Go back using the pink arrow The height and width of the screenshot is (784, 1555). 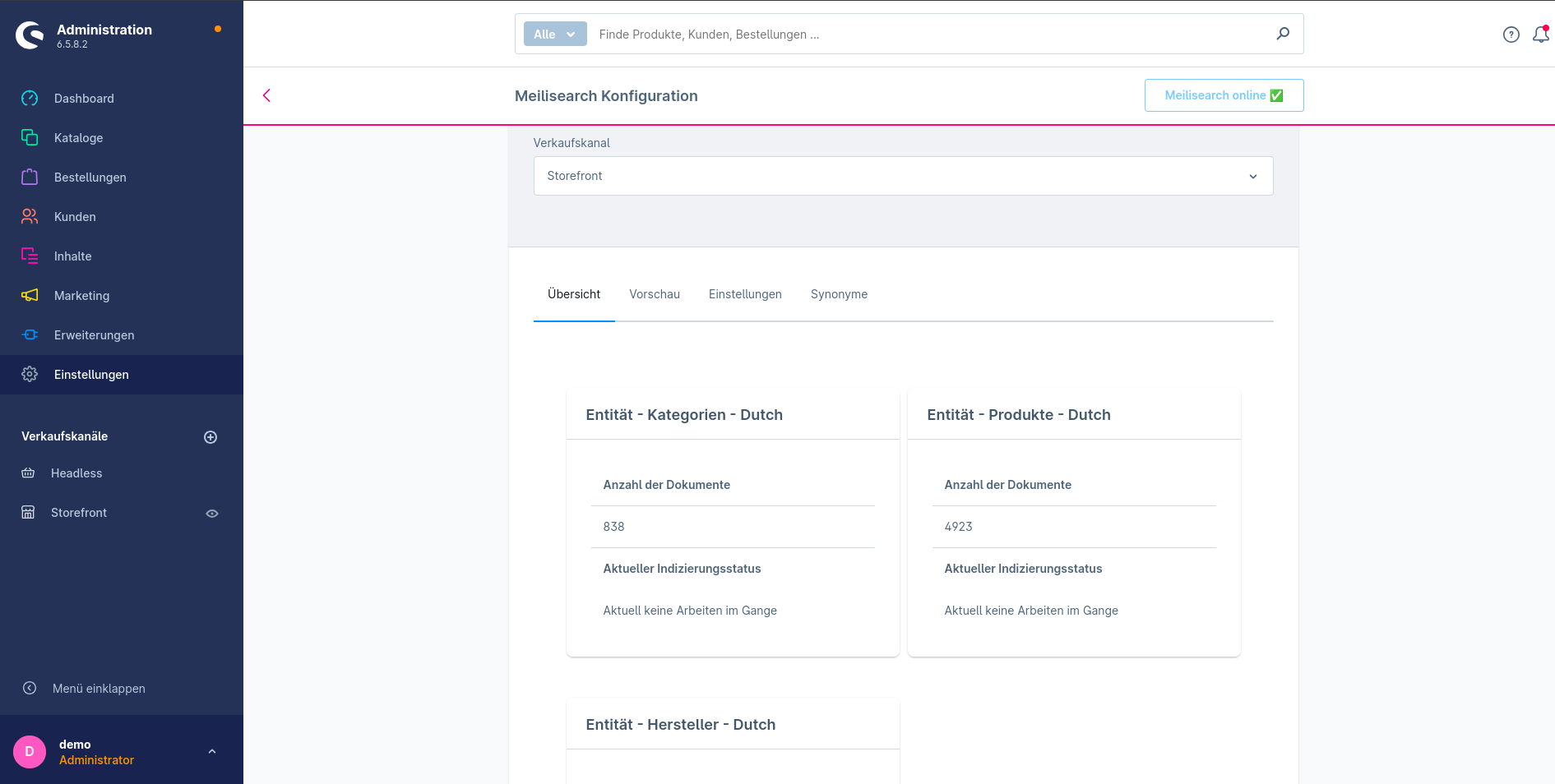pos(266,95)
